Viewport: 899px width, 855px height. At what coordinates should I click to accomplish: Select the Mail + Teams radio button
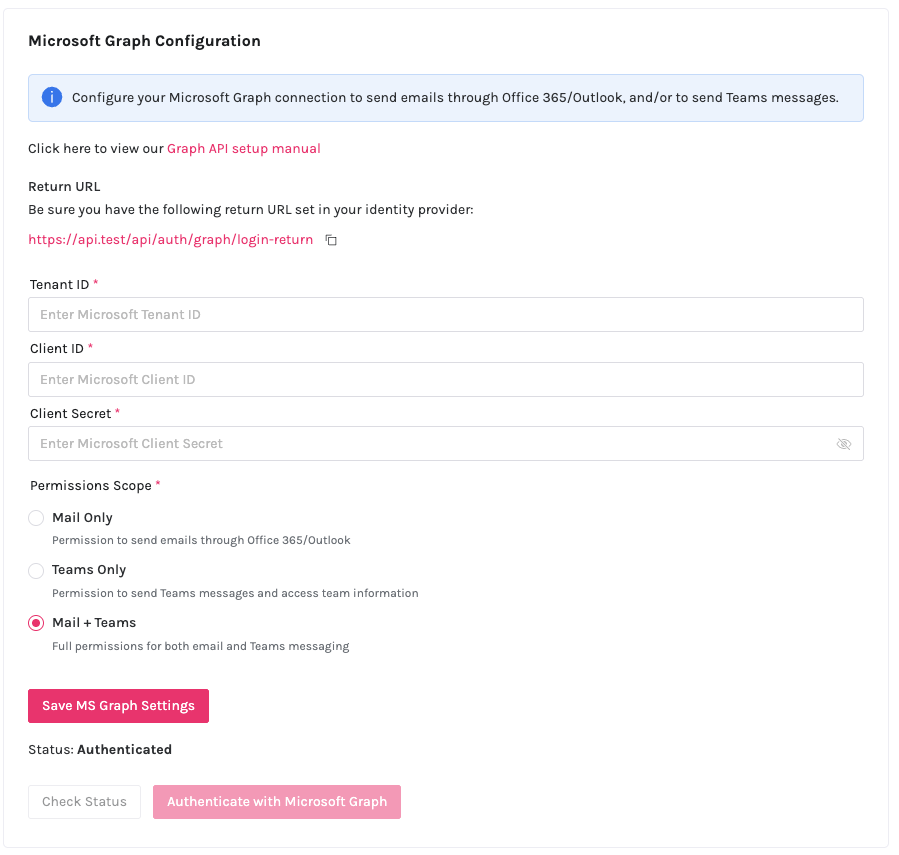click(x=36, y=623)
